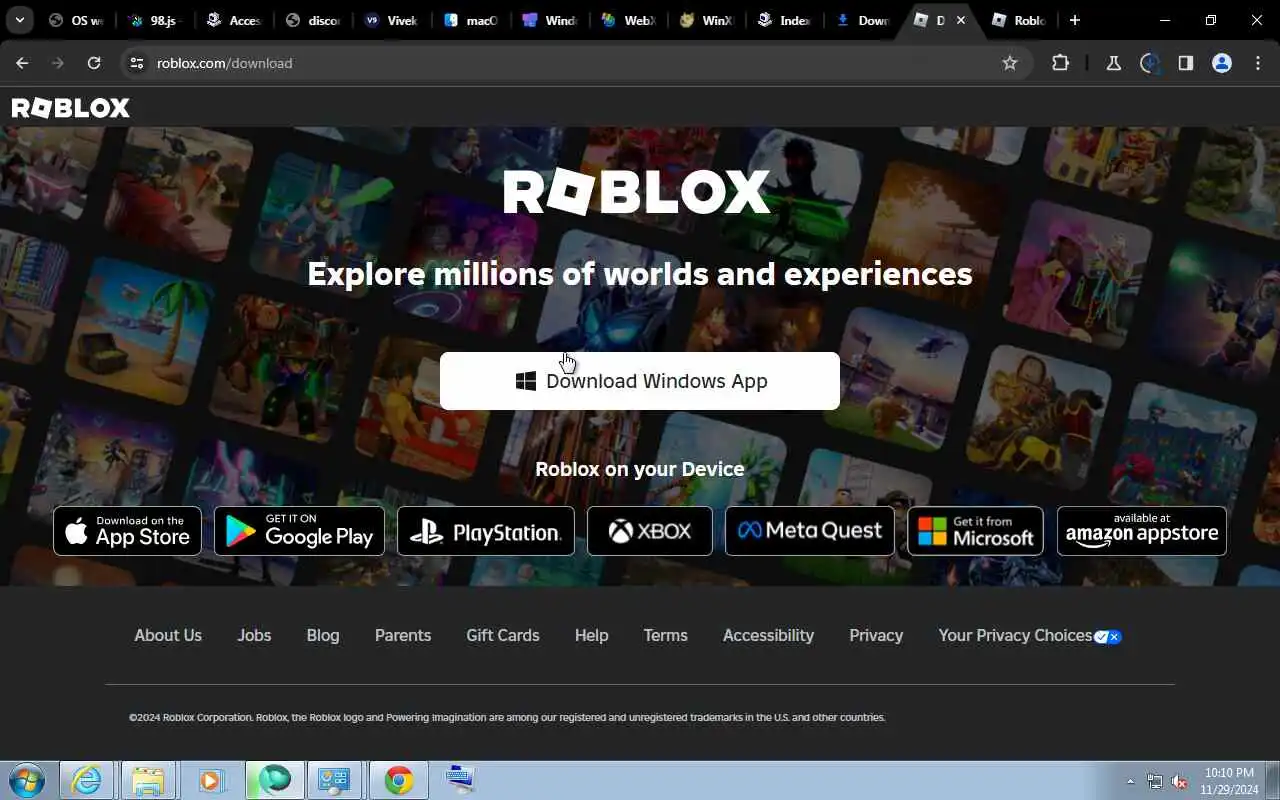This screenshot has height=800, width=1280.
Task: Switch to the discor tab
Action: (311, 20)
